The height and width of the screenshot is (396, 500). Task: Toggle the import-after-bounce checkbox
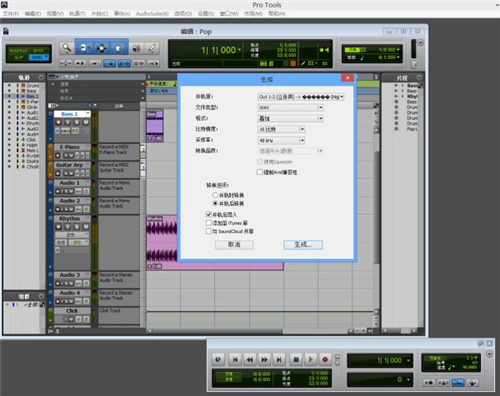pyautogui.click(x=209, y=214)
